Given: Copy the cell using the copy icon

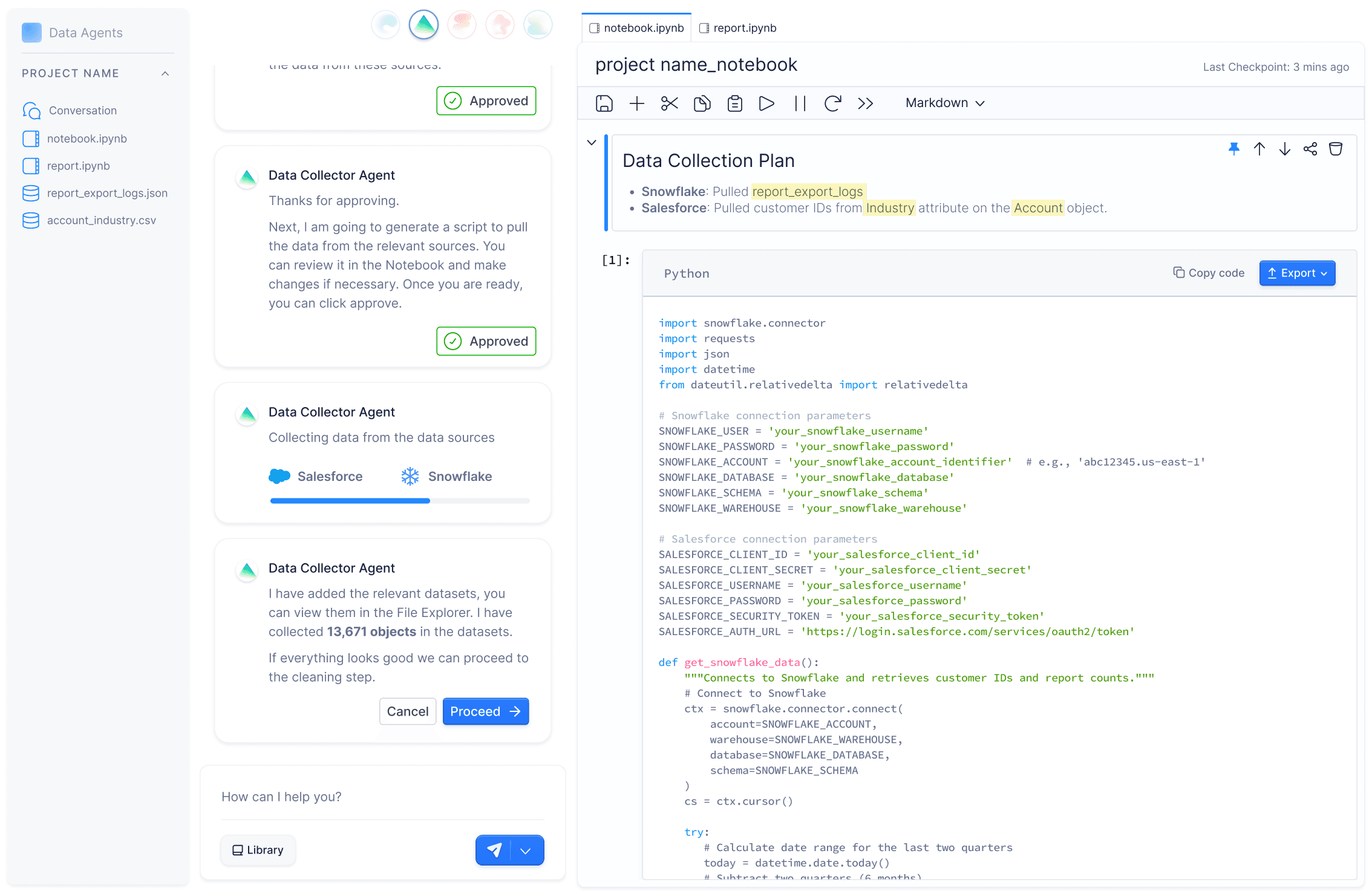Looking at the screenshot, I should [x=702, y=103].
